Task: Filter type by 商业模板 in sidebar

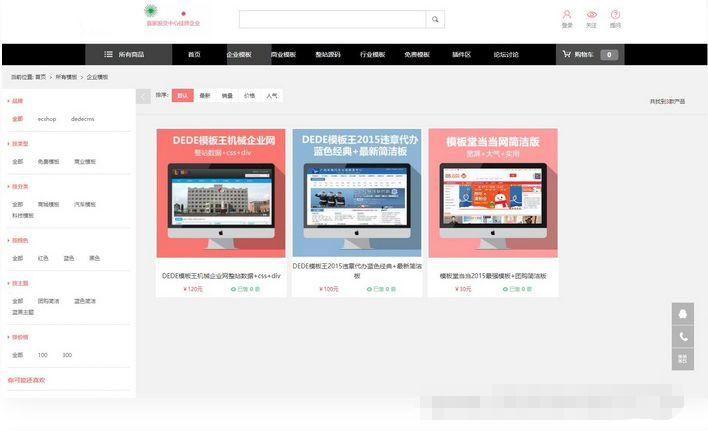Action: coord(85,162)
